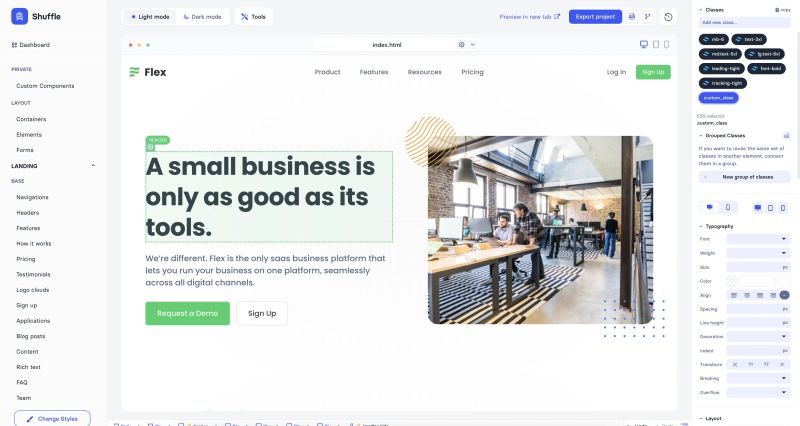Open Preview in new tab link
The height and width of the screenshot is (426, 800).
(x=530, y=17)
